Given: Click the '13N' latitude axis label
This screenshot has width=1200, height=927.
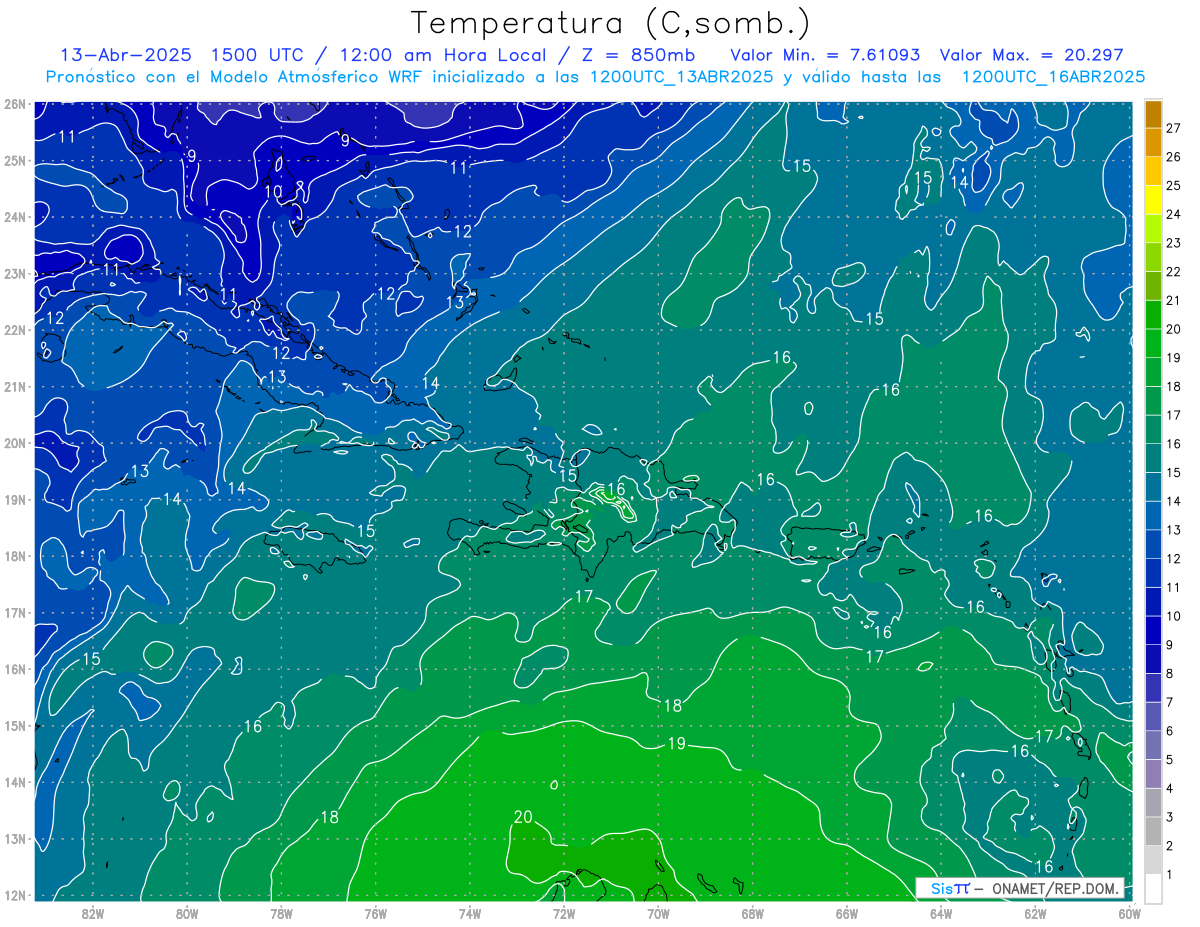Looking at the screenshot, I should tap(14, 838).
